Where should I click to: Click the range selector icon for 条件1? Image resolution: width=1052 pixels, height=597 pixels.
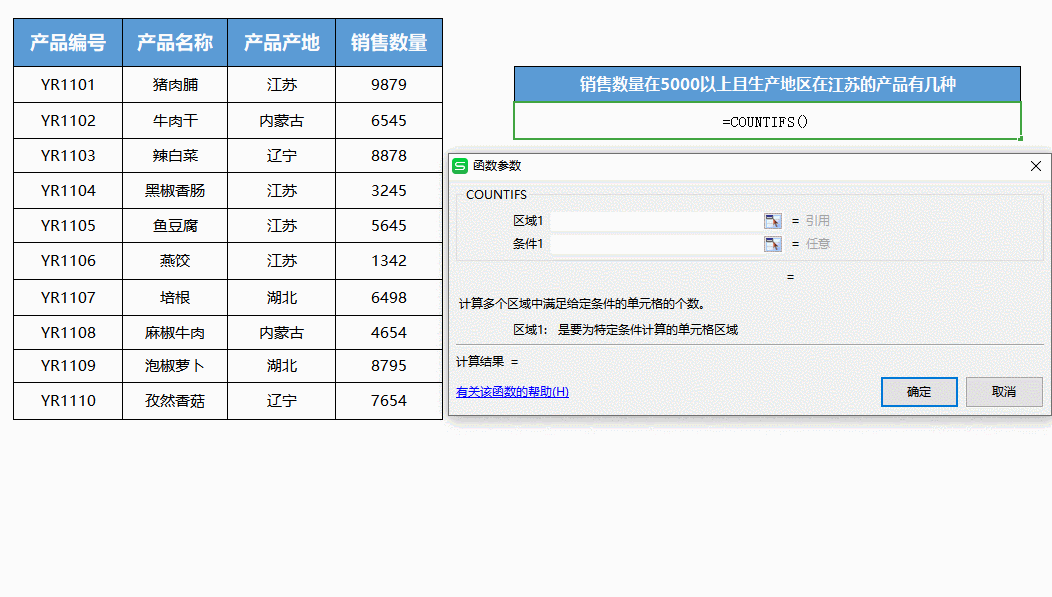coord(772,243)
